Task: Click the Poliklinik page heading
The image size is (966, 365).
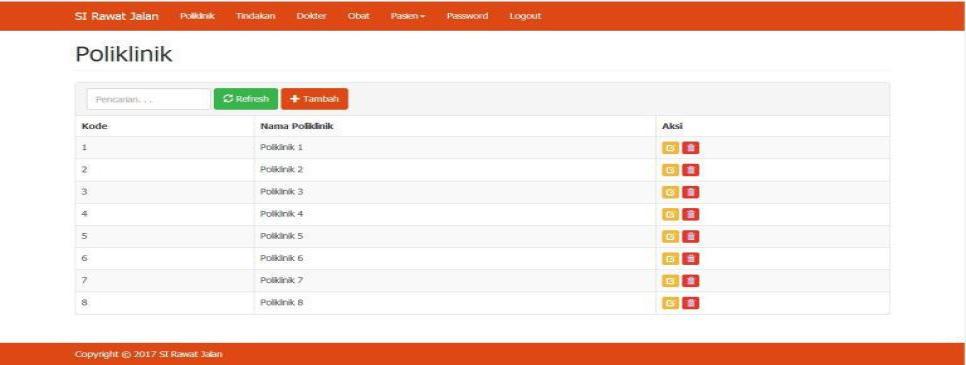Action: click(x=123, y=55)
